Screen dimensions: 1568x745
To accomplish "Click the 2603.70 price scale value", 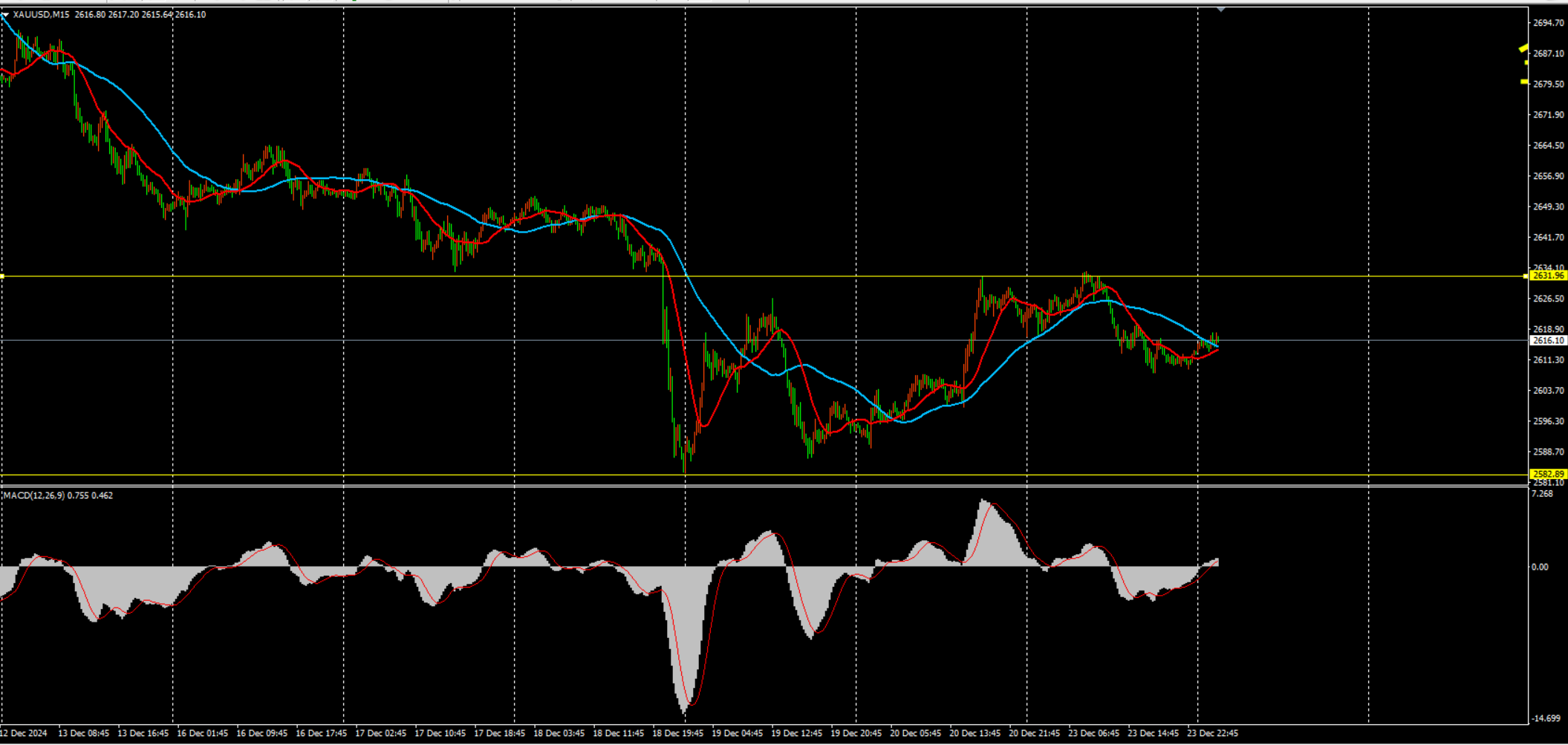I will (1549, 391).
